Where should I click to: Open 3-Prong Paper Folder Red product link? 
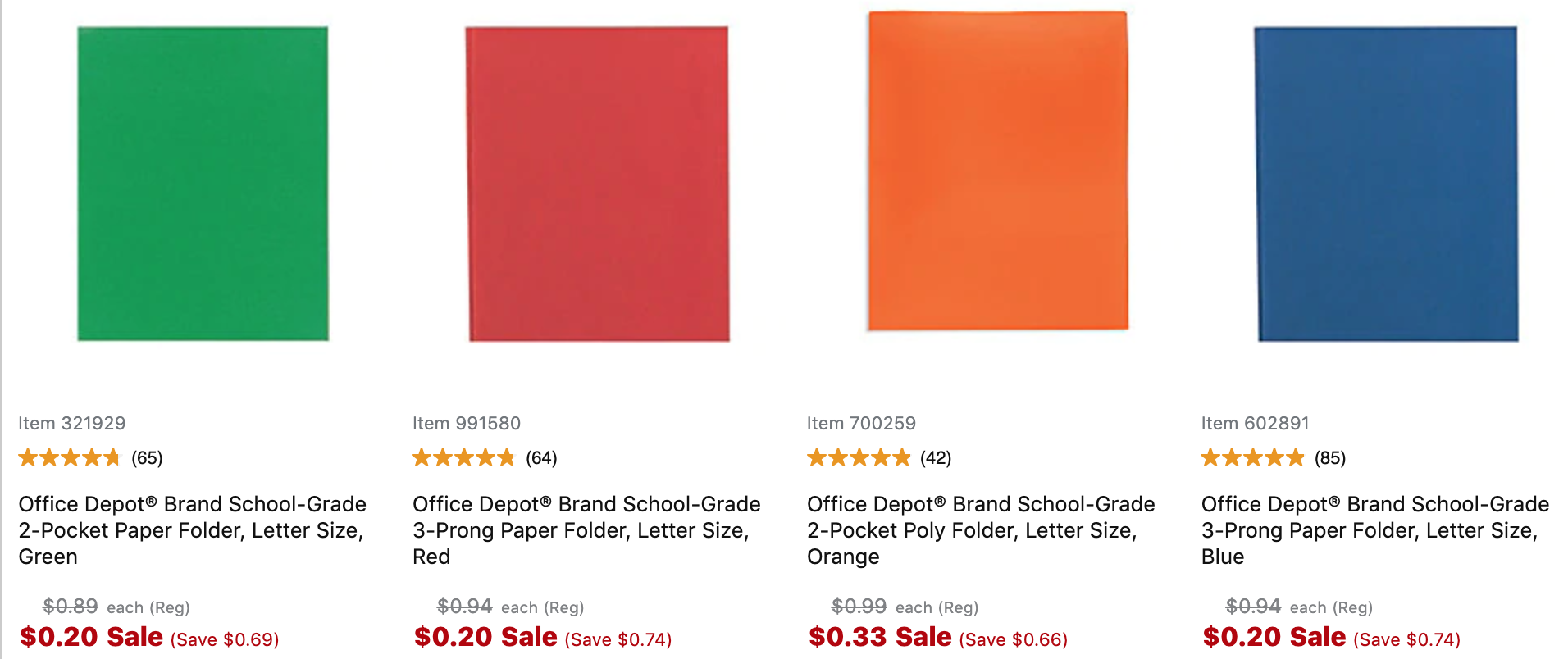(x=586, y=530)
